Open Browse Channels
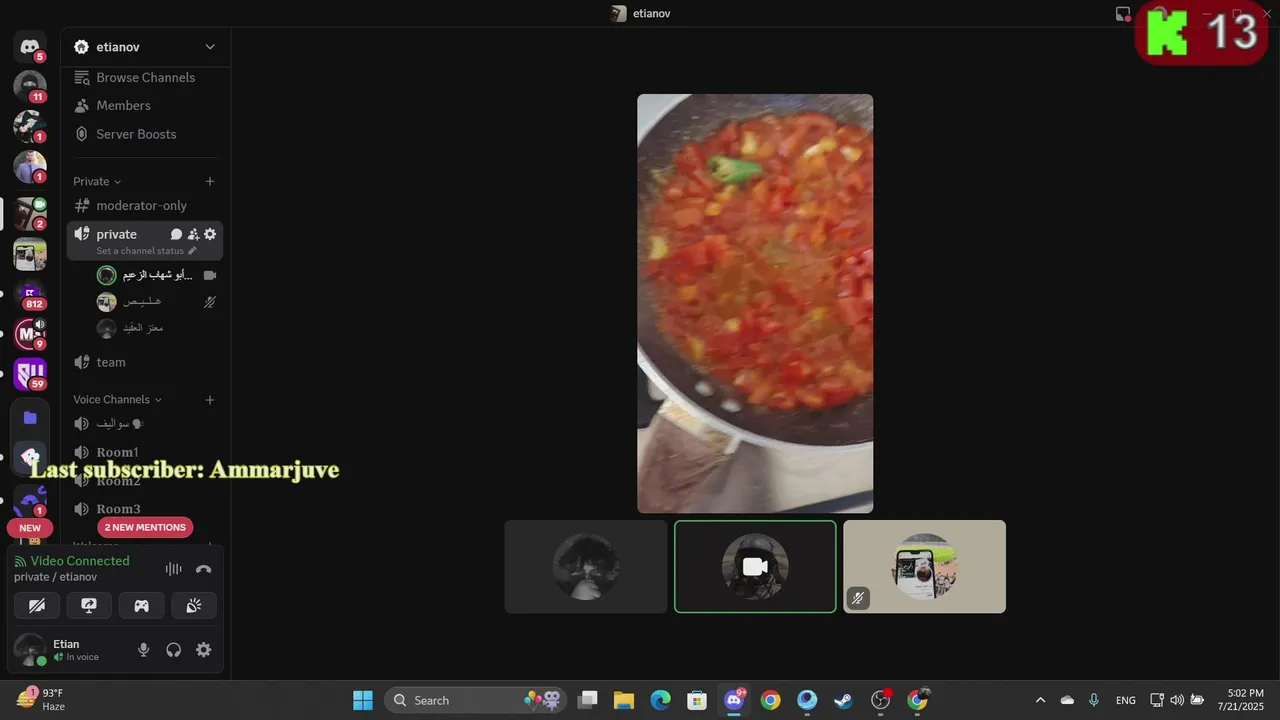The width and height of the screenshot is (1280, 720). click(146, 78)
